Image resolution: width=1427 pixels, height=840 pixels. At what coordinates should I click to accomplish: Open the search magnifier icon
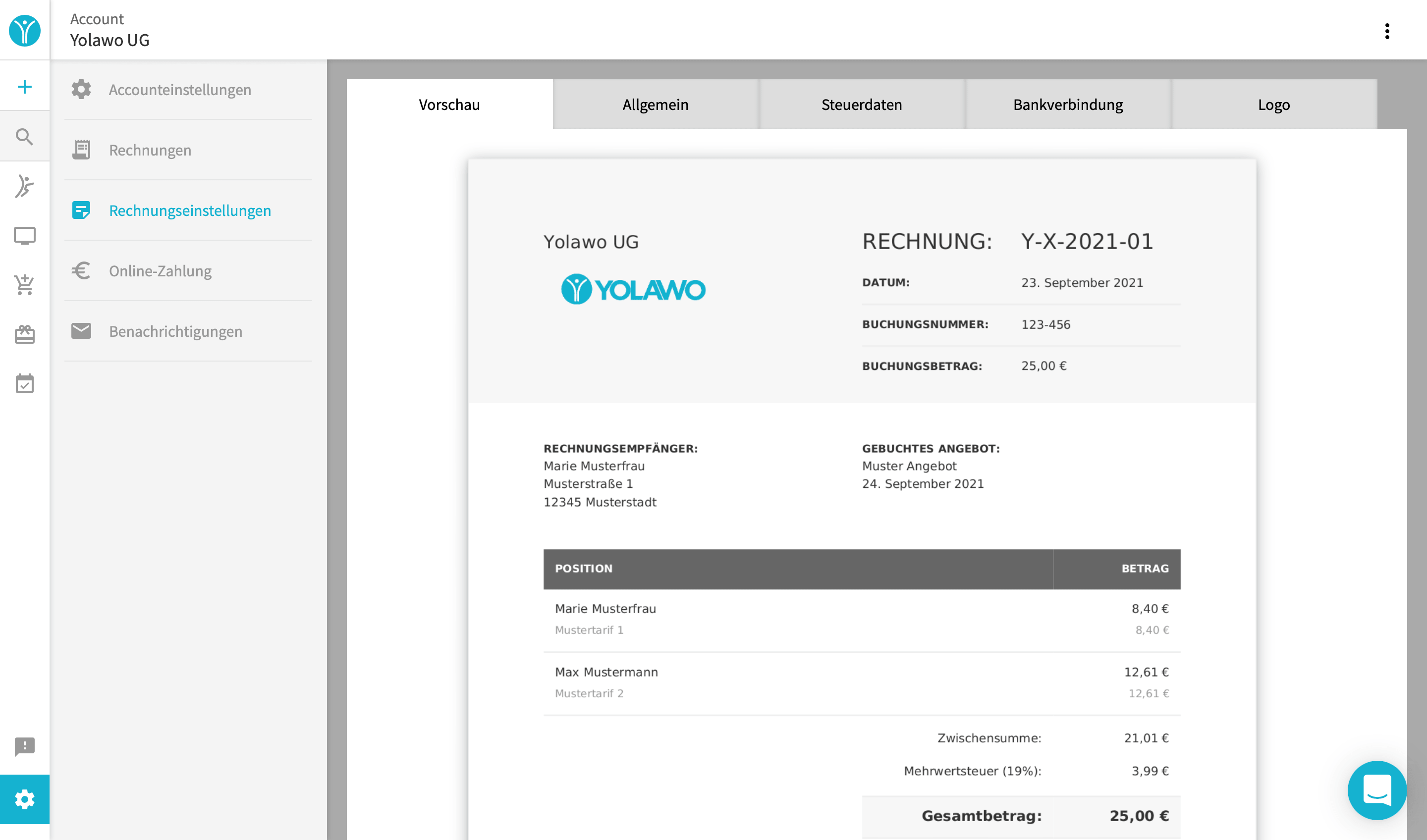24,136
